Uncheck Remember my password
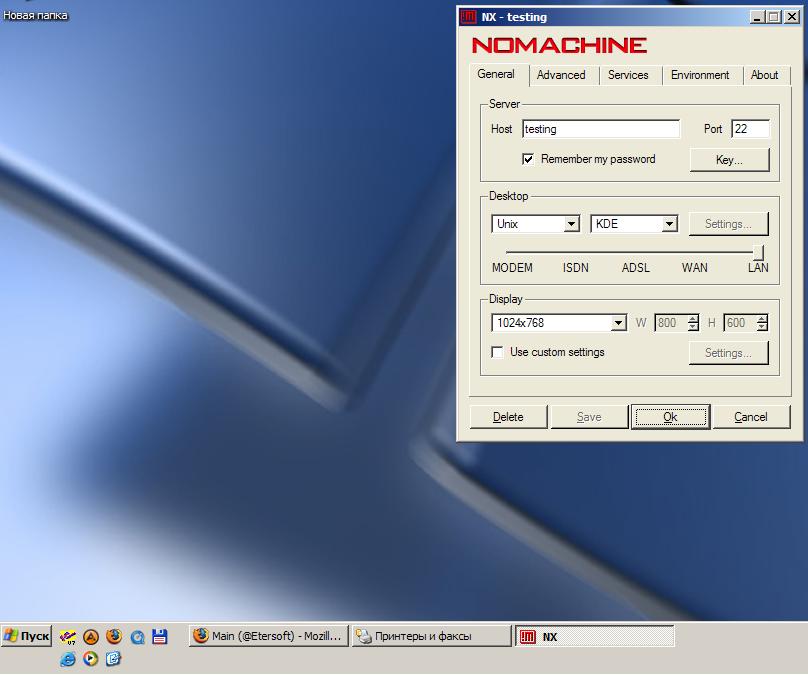 pyautogui.click(x=528, y=159)
